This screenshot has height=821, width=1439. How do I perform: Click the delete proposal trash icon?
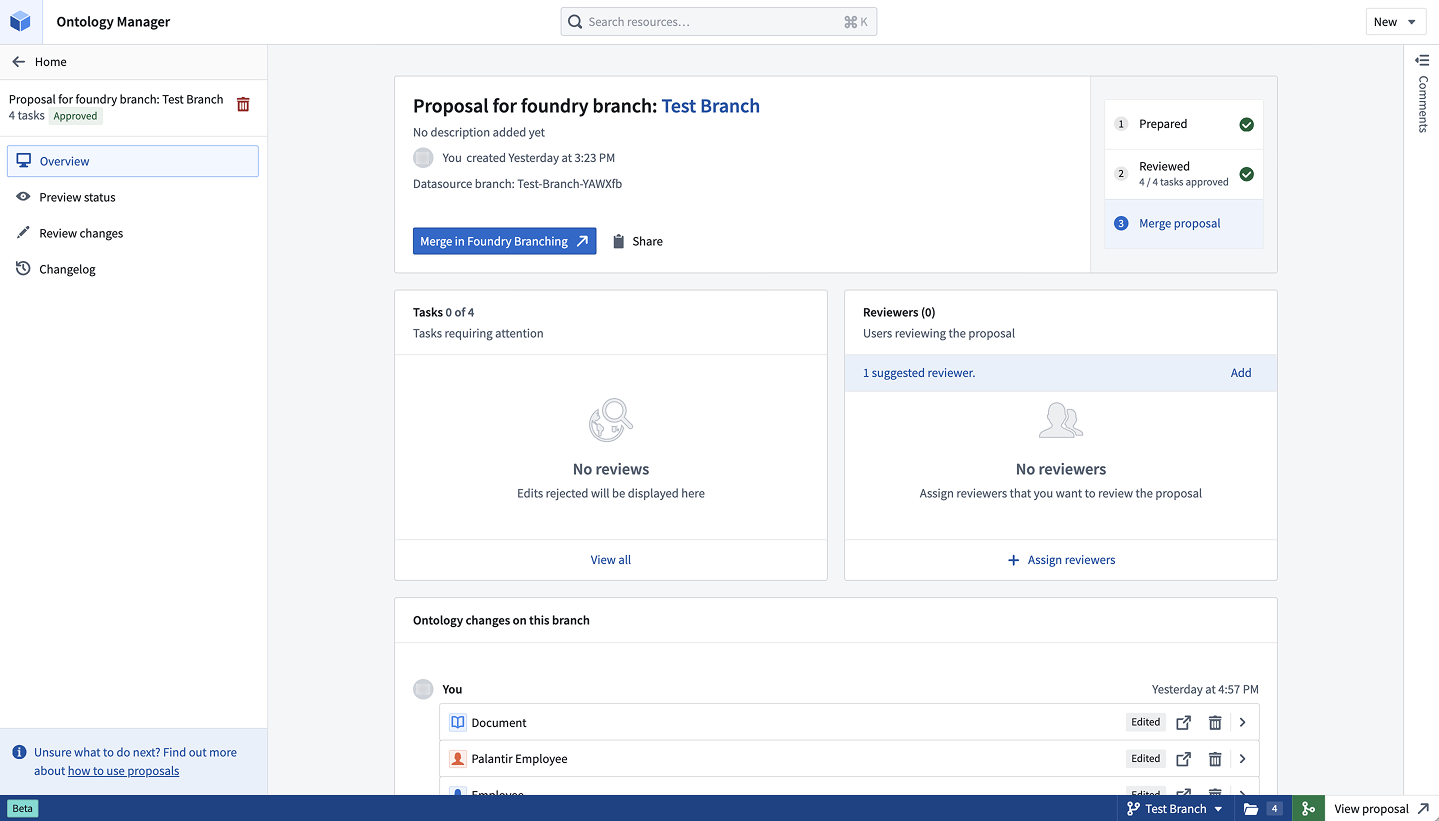[242, 103]
